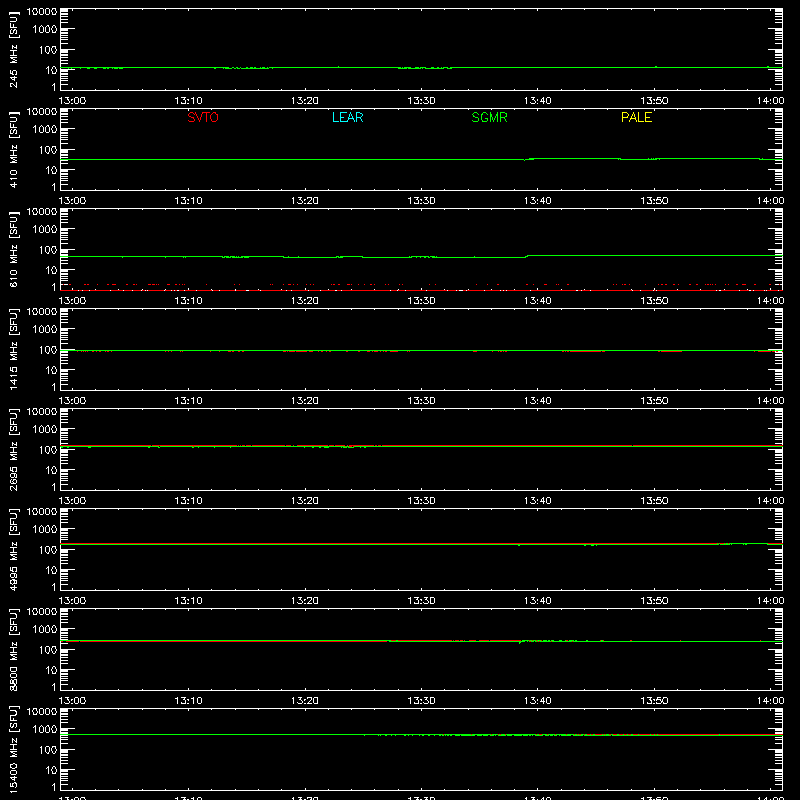
Task: Click the green flux trace in 15400 MHz panel
Action: 421,735
